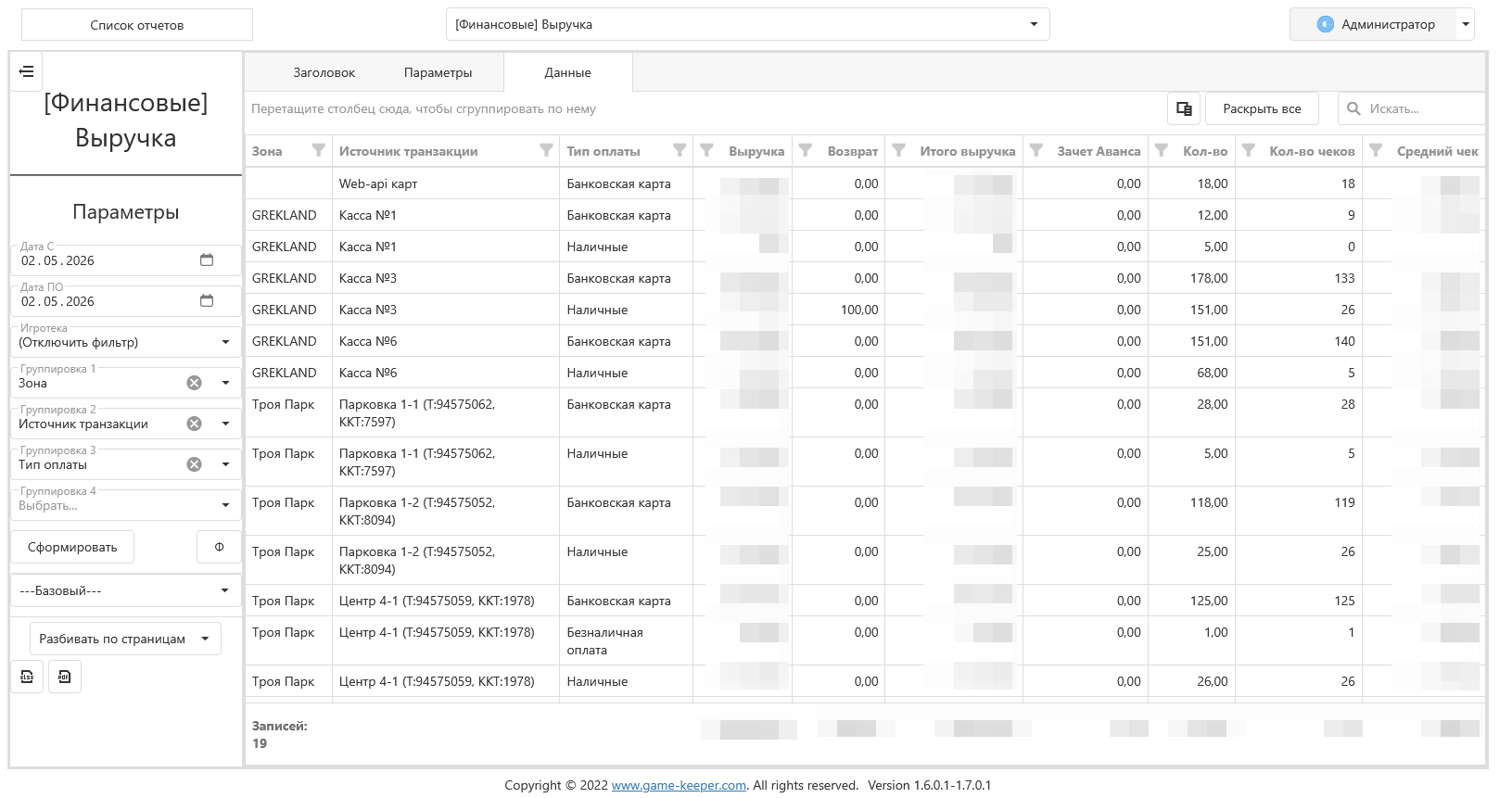Export report to XLSX
The height and width of the screenshot is (798, 1512).
click(x=27, y=677)
